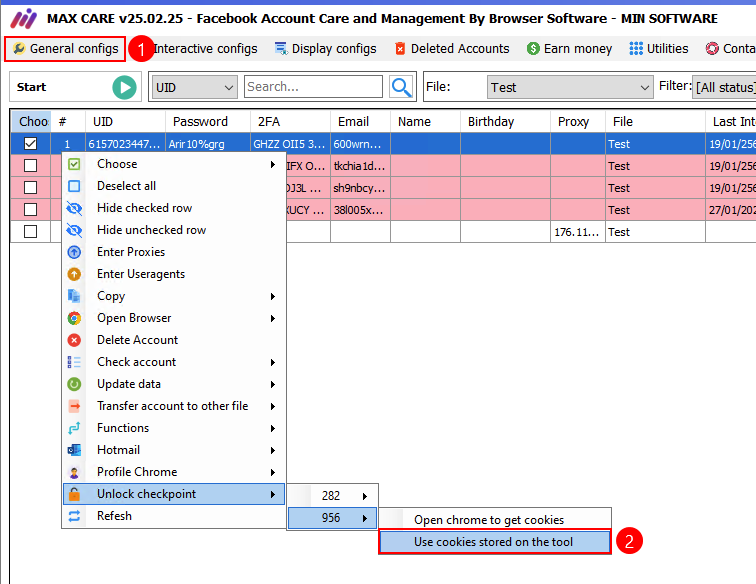This screenshot has width=756, height=584.
Task: Open General configs menu
Action: [x=65, y=49]
